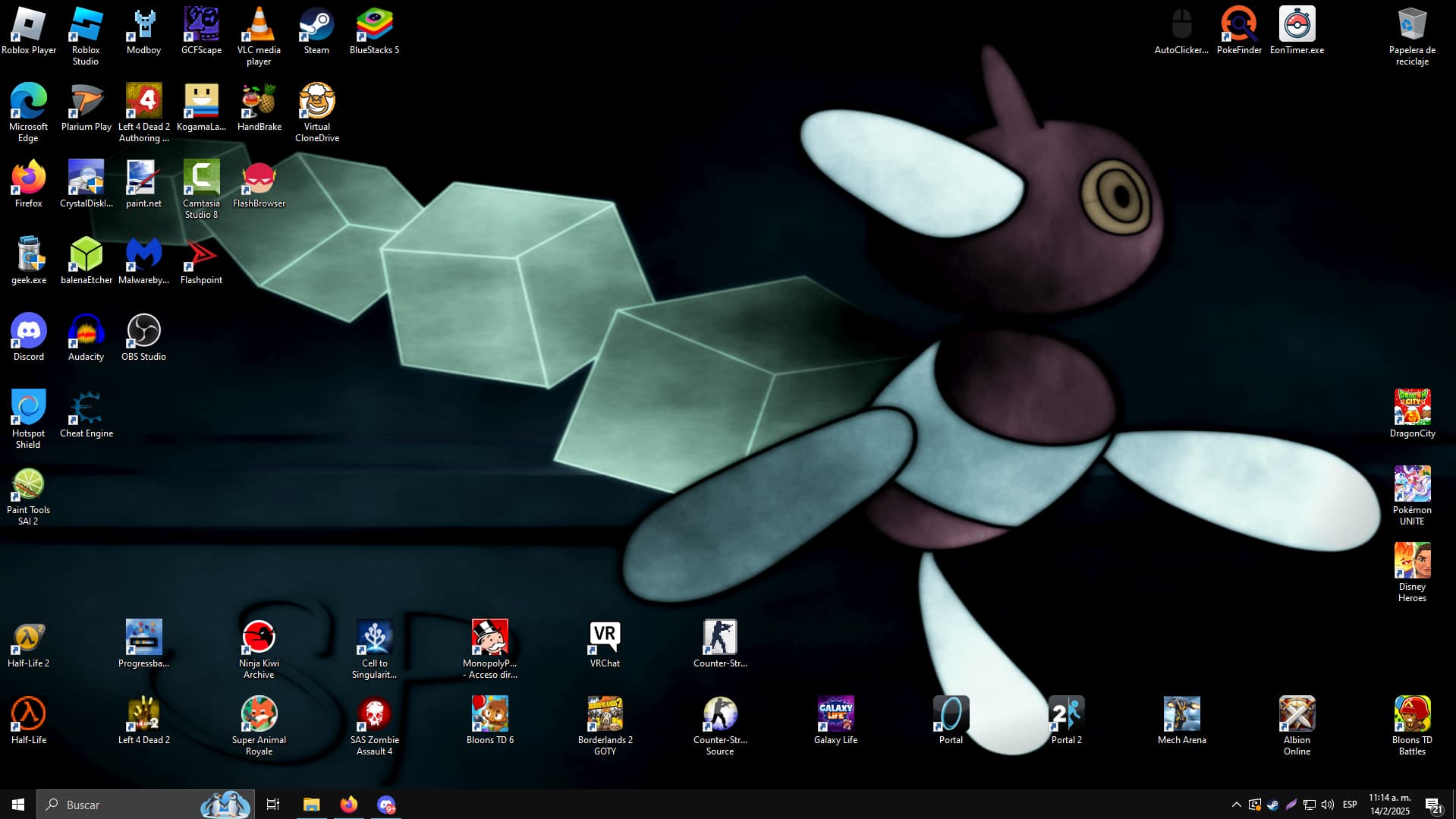The height and width of the screenshot is (819, 1456).
Task: Select the Counter-Strike Source icon
Action: point(720,726)
